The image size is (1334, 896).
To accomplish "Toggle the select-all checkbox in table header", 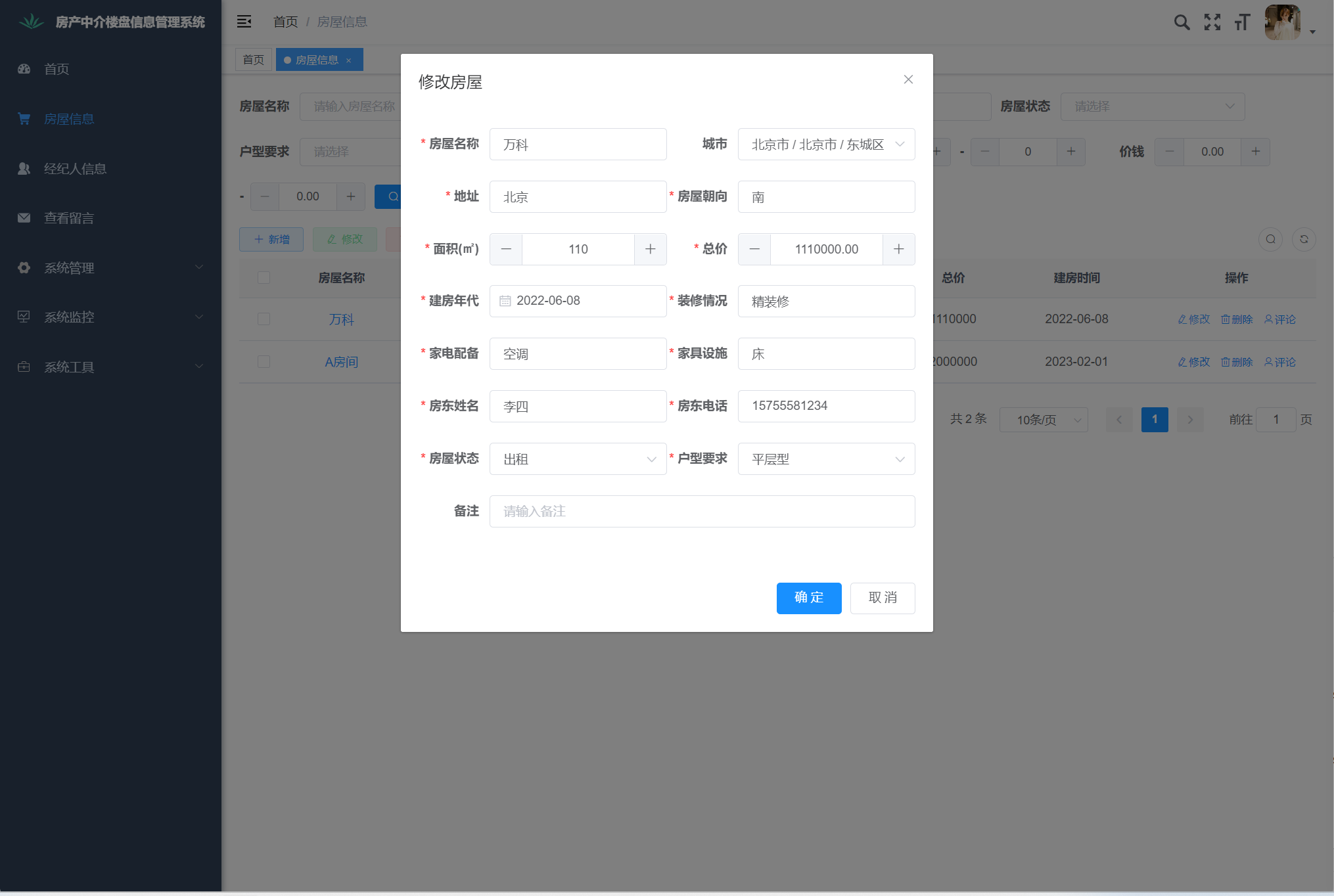I will 264,278.
